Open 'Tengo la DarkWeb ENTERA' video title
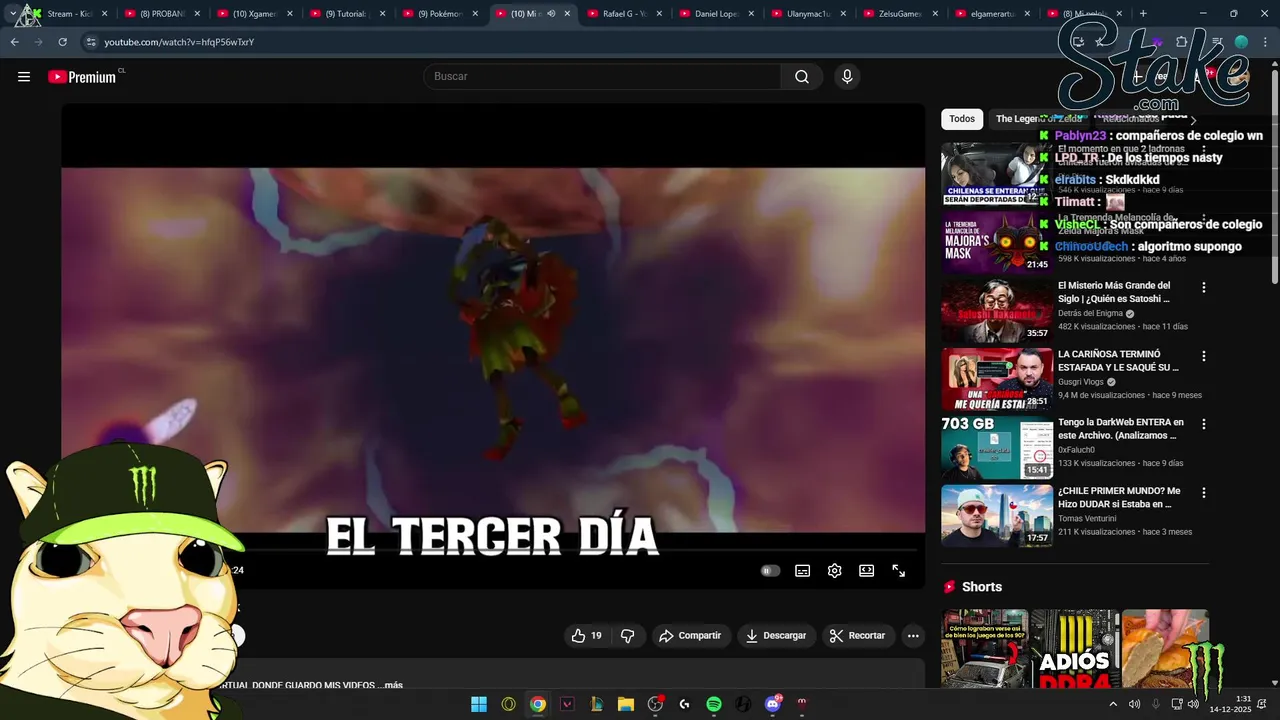 coord(1121,429)
